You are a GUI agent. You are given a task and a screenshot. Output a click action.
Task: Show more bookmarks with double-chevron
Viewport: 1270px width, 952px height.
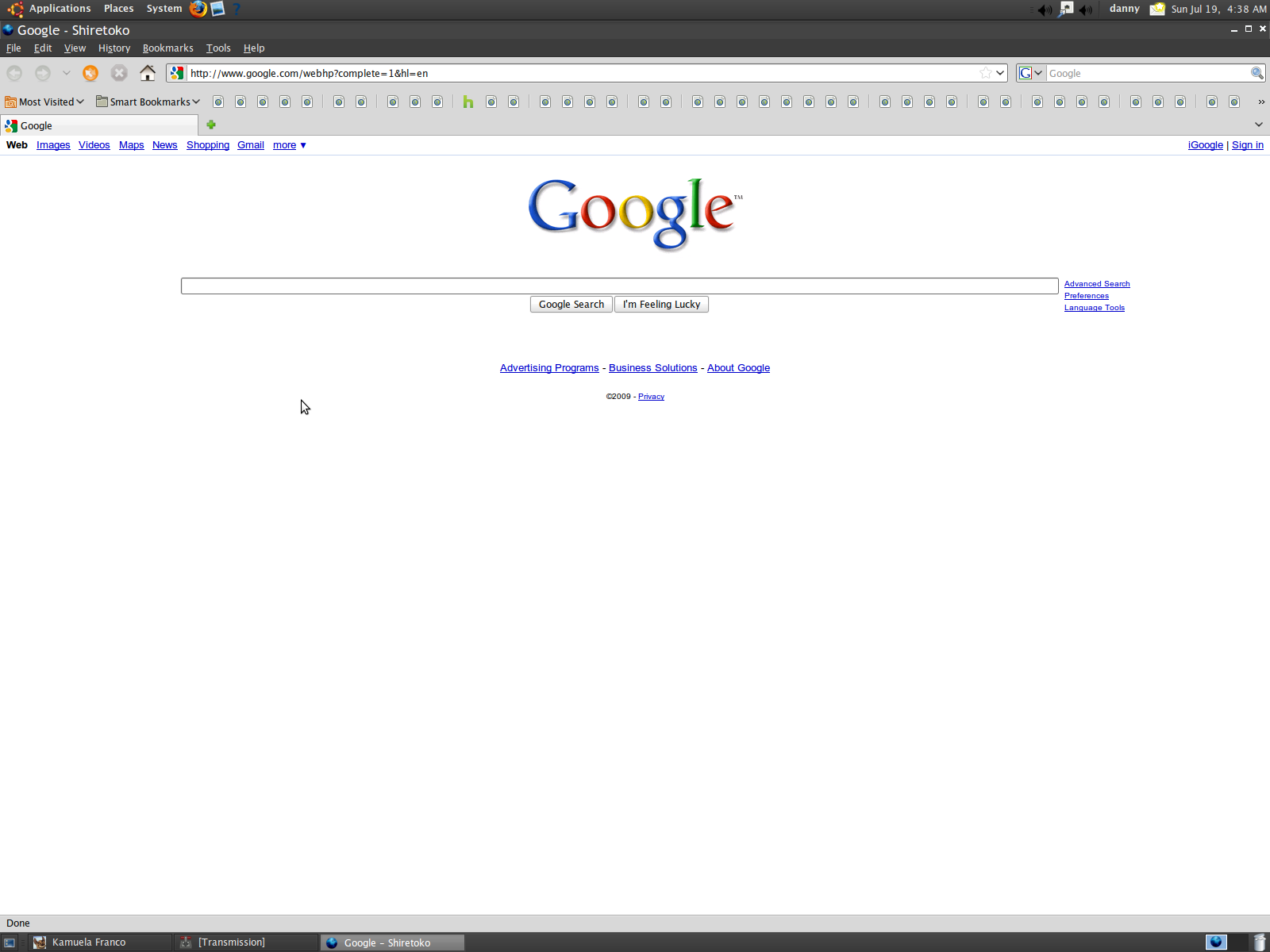(x=1261, y=102)
